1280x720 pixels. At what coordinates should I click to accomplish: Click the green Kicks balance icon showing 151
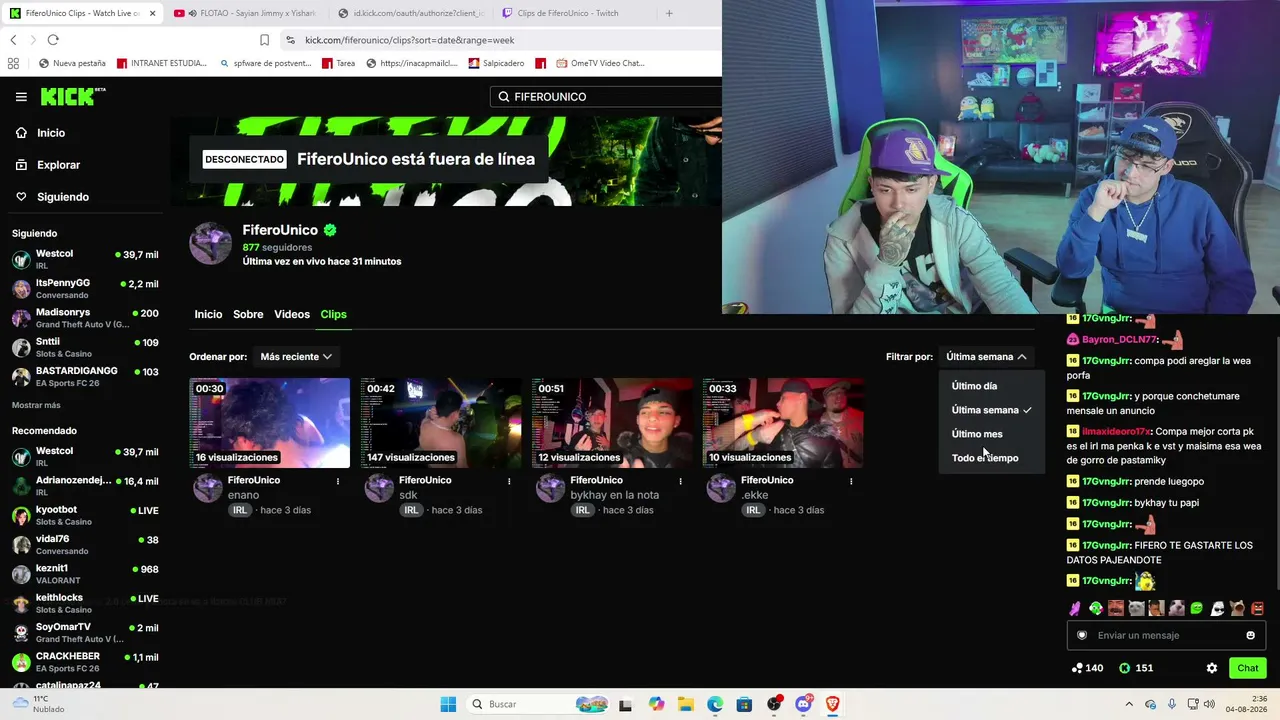coord(1124,668)
